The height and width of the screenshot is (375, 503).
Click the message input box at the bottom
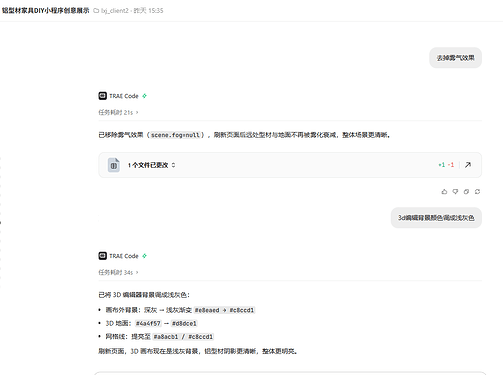(x=290, y=373)
